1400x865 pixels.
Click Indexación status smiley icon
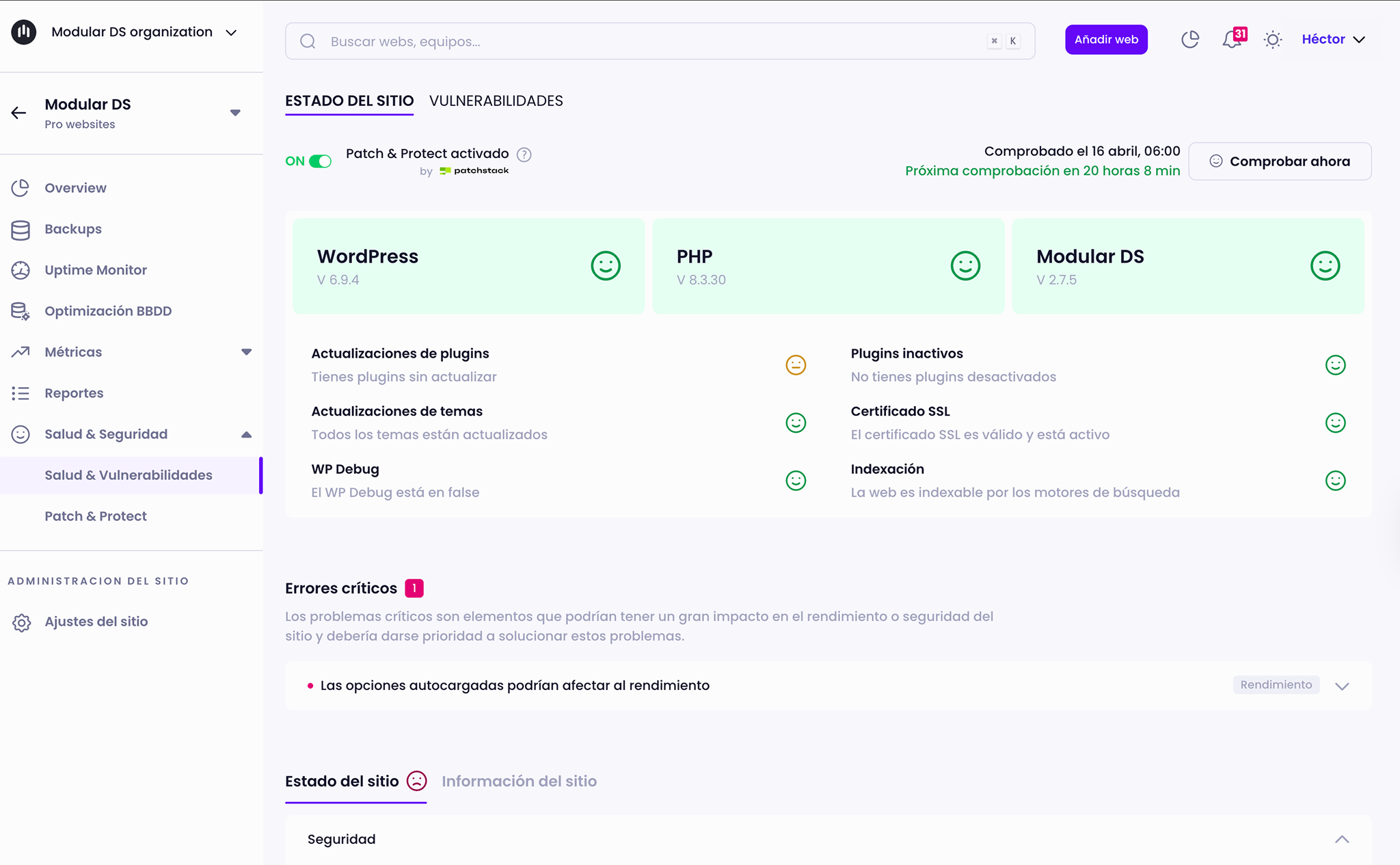[1335, 481]
